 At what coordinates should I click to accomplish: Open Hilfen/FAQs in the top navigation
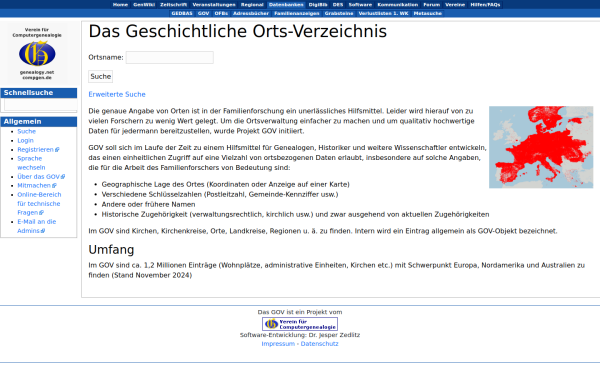pyautogui.click(x=485, y=5)
